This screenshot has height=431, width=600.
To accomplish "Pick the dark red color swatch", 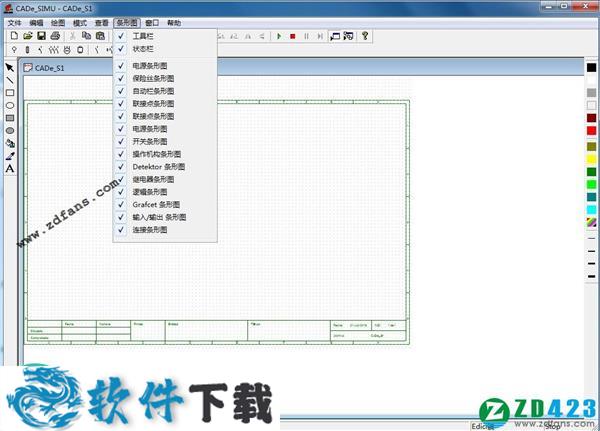I will tap(592, 118).
